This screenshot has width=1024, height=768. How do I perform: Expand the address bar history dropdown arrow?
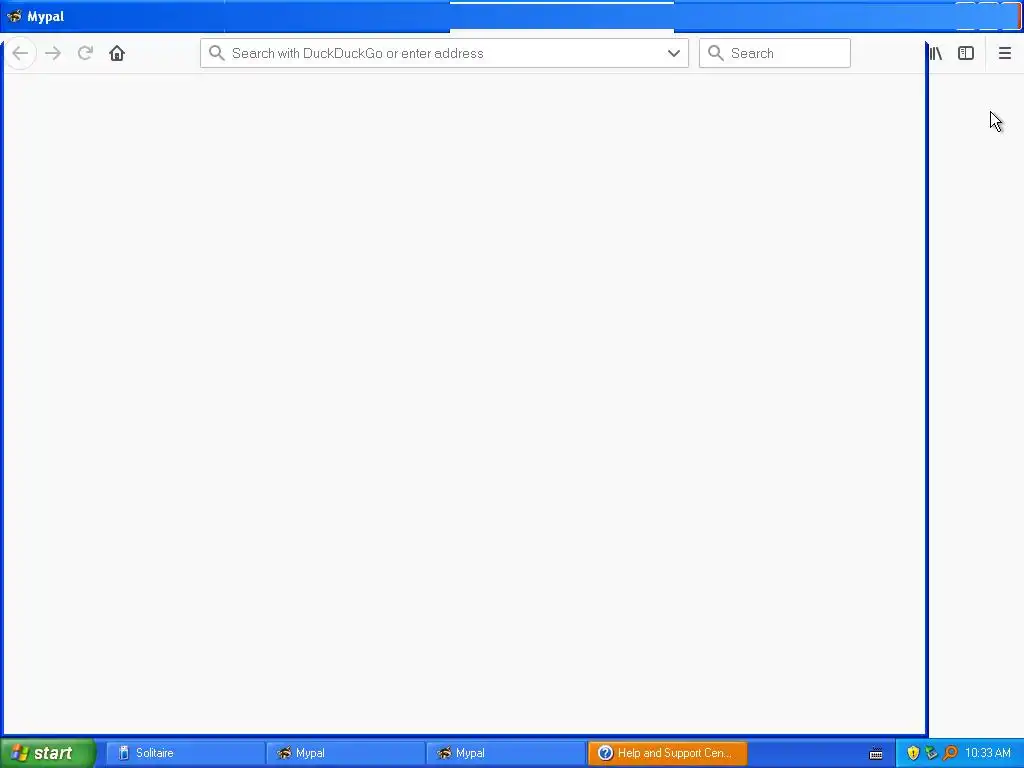pos(674,53)
